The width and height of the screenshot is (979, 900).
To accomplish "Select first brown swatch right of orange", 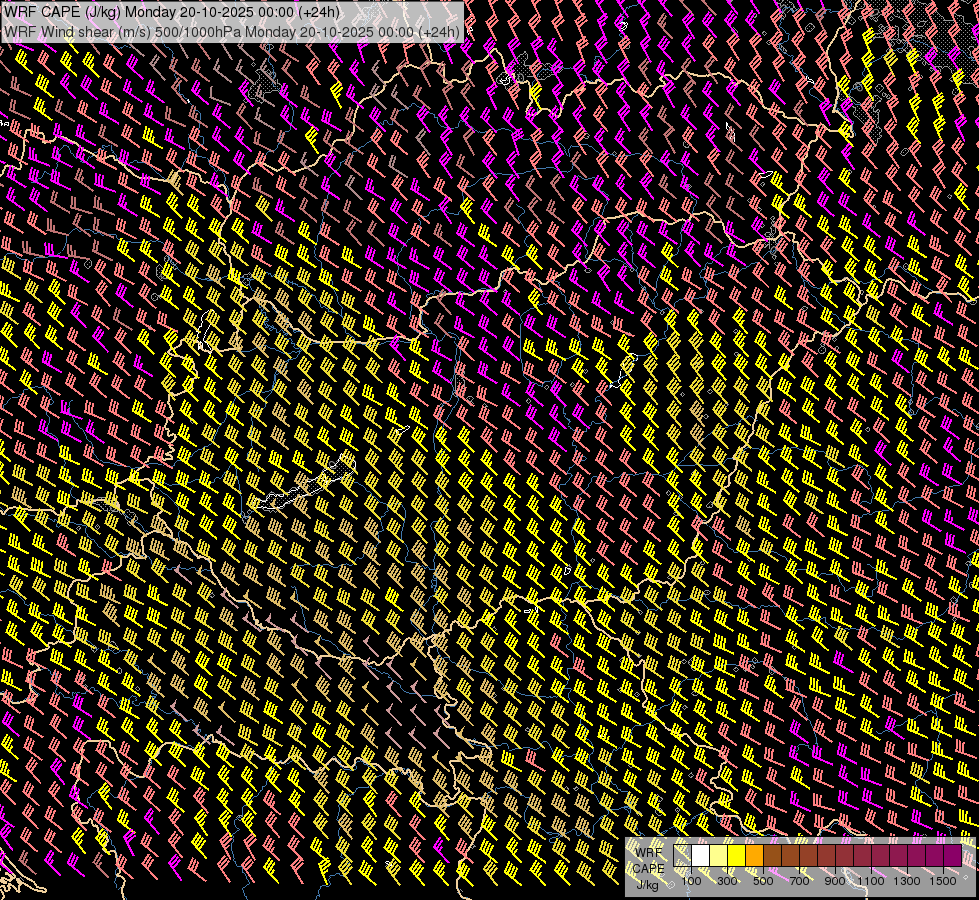I will point(773,856).
